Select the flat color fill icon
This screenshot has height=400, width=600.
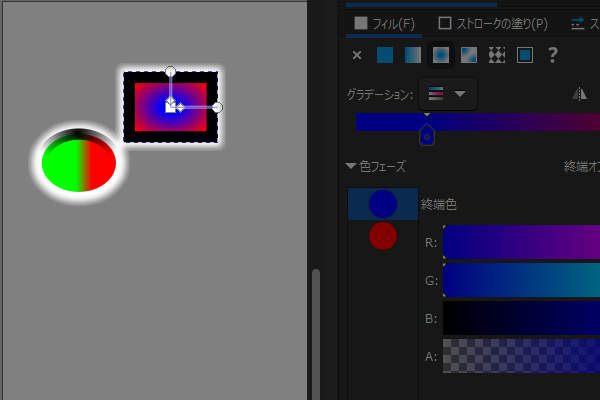click(x=385, y=55)
